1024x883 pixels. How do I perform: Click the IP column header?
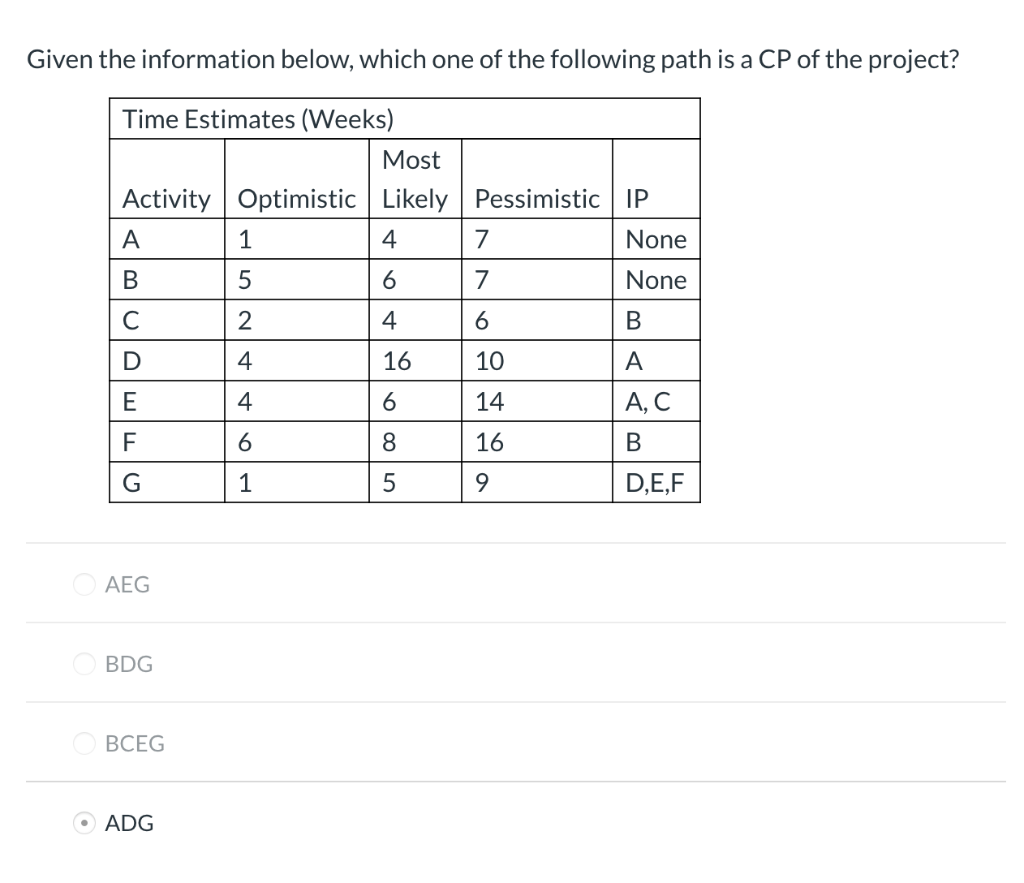[x=656, y=179]
